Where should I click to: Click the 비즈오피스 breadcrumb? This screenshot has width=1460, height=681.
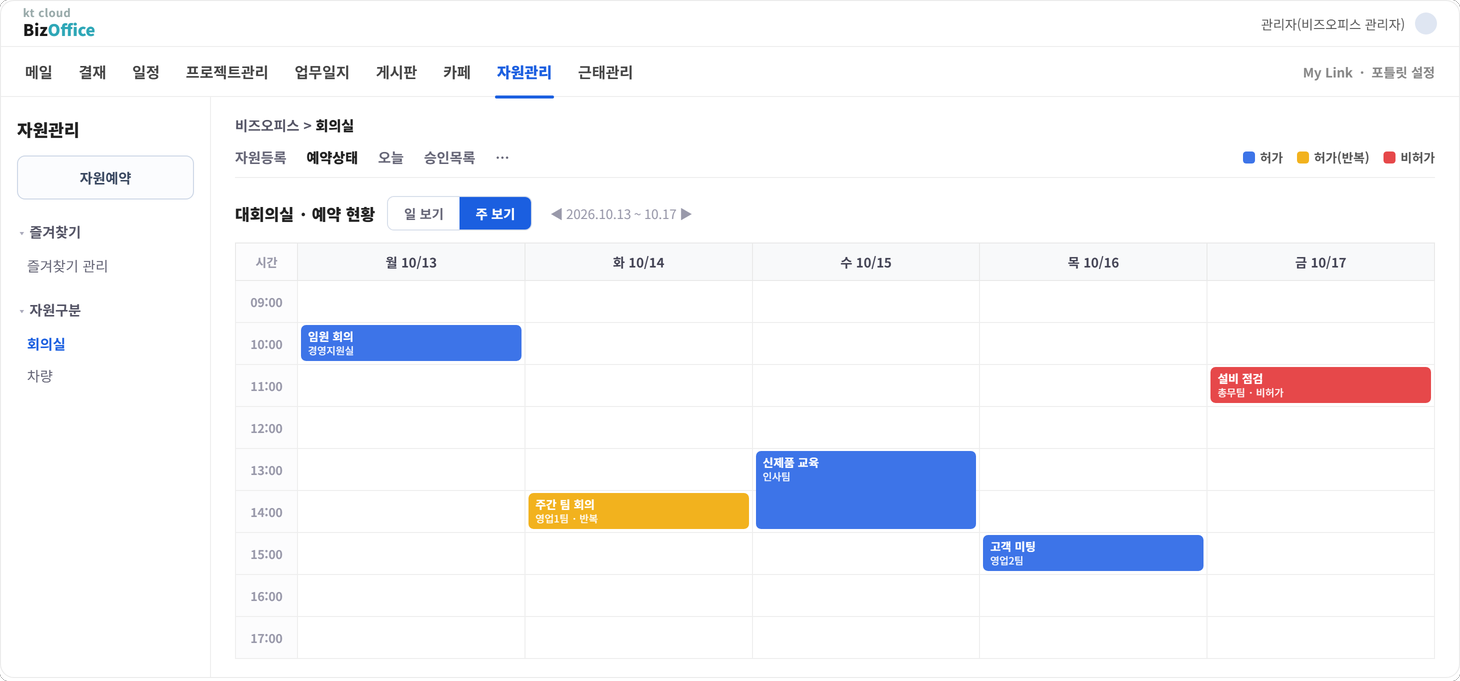(x=267, y=126)
